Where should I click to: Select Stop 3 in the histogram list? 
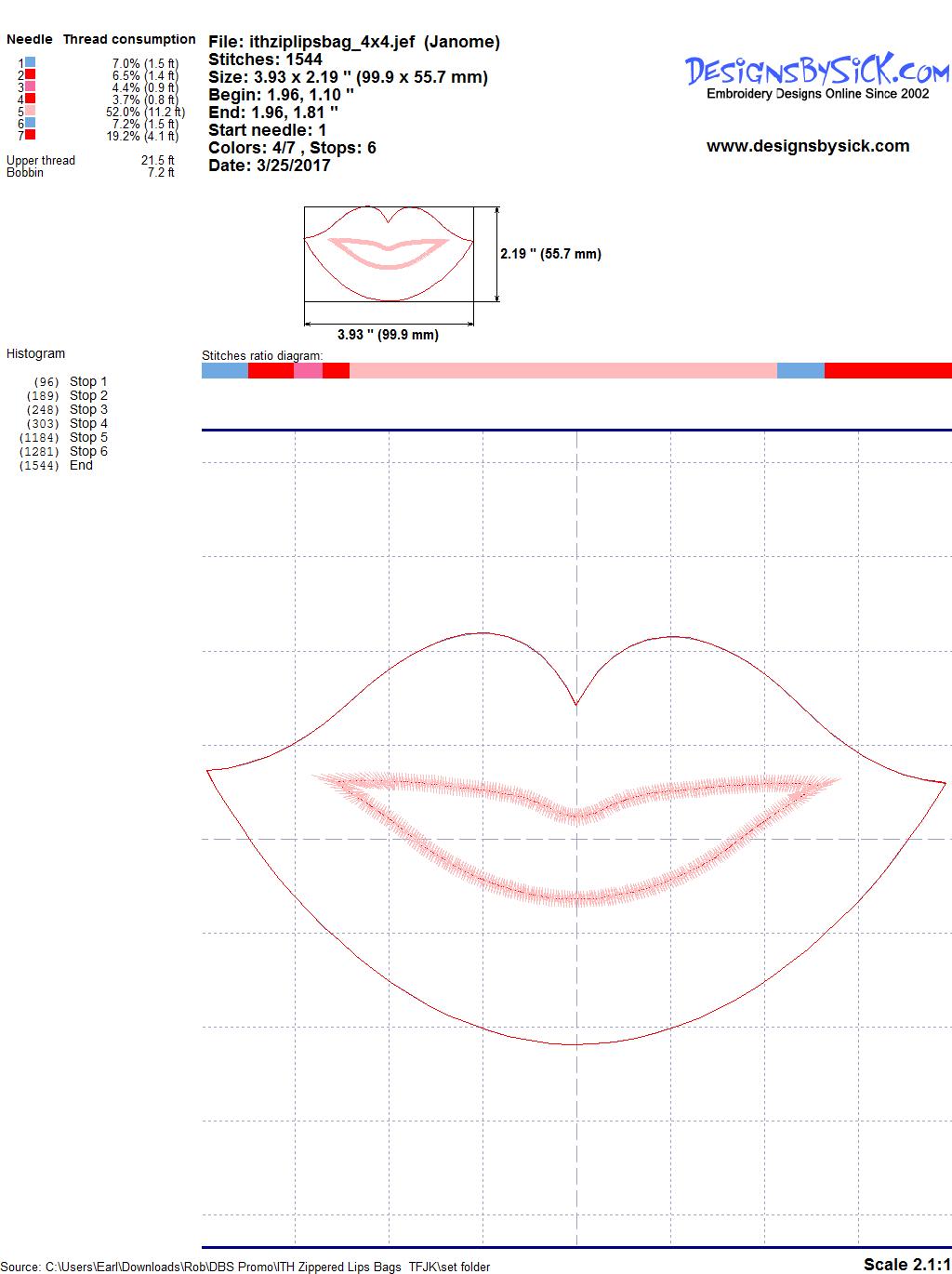tap(88, 409)
